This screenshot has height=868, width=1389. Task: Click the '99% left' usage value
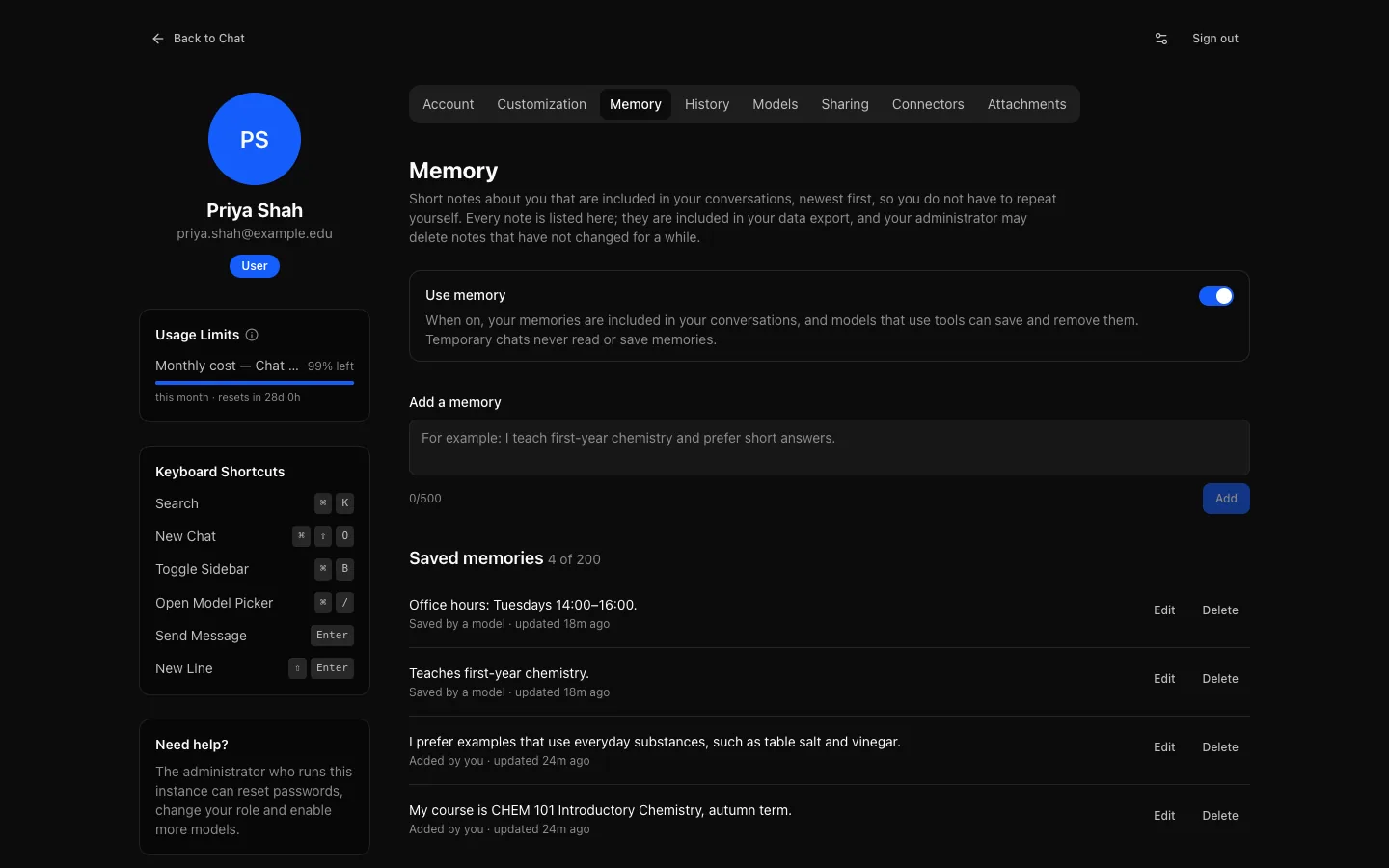tap(331, 366)
